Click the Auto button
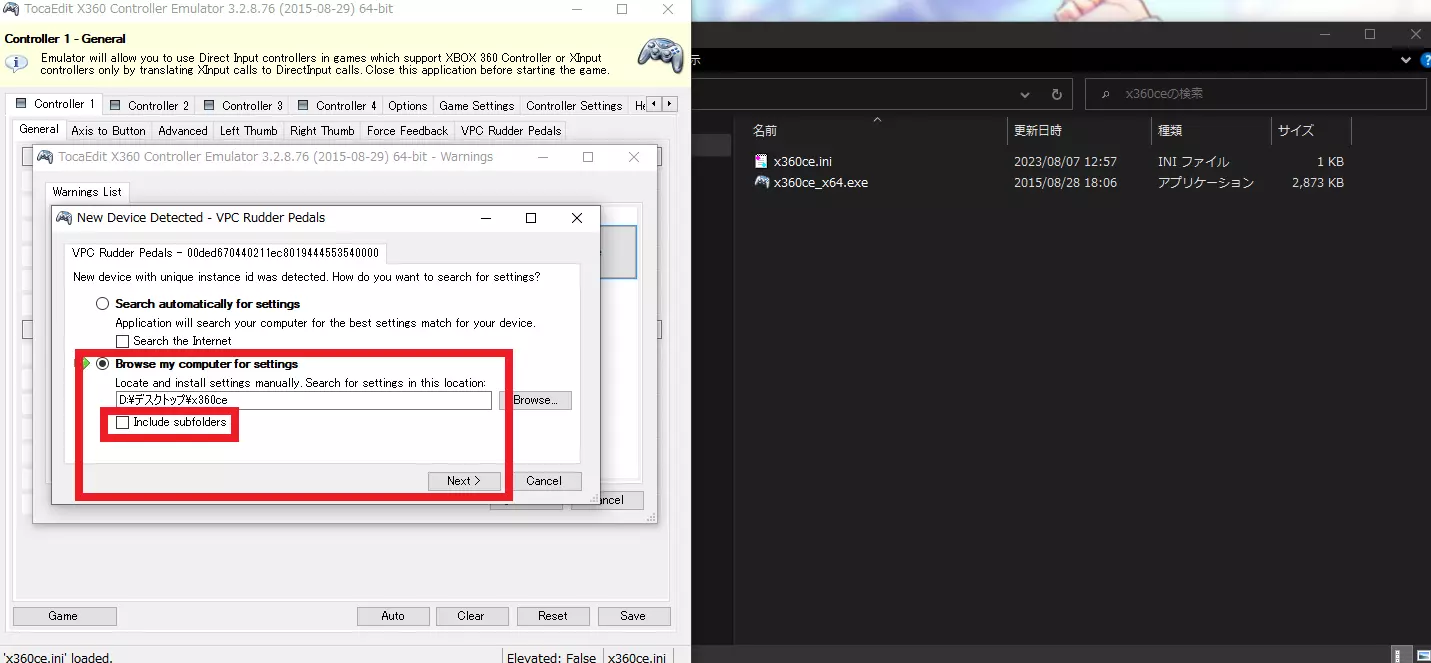 [x=393, y=616]
